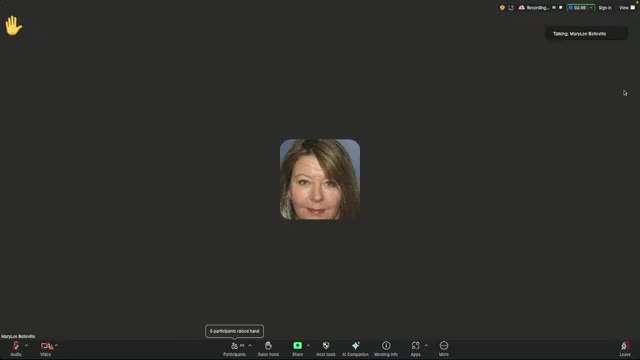Stop the recording
Viewport: 640px width, 360px height.
560,7
